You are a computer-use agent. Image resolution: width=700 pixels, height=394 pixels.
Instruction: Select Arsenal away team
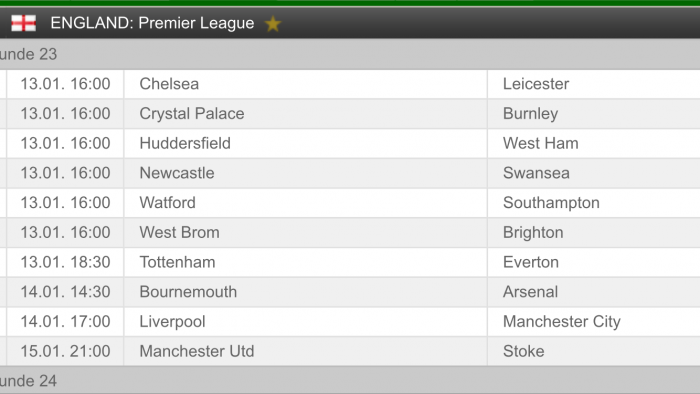click(x=530, y=292)
